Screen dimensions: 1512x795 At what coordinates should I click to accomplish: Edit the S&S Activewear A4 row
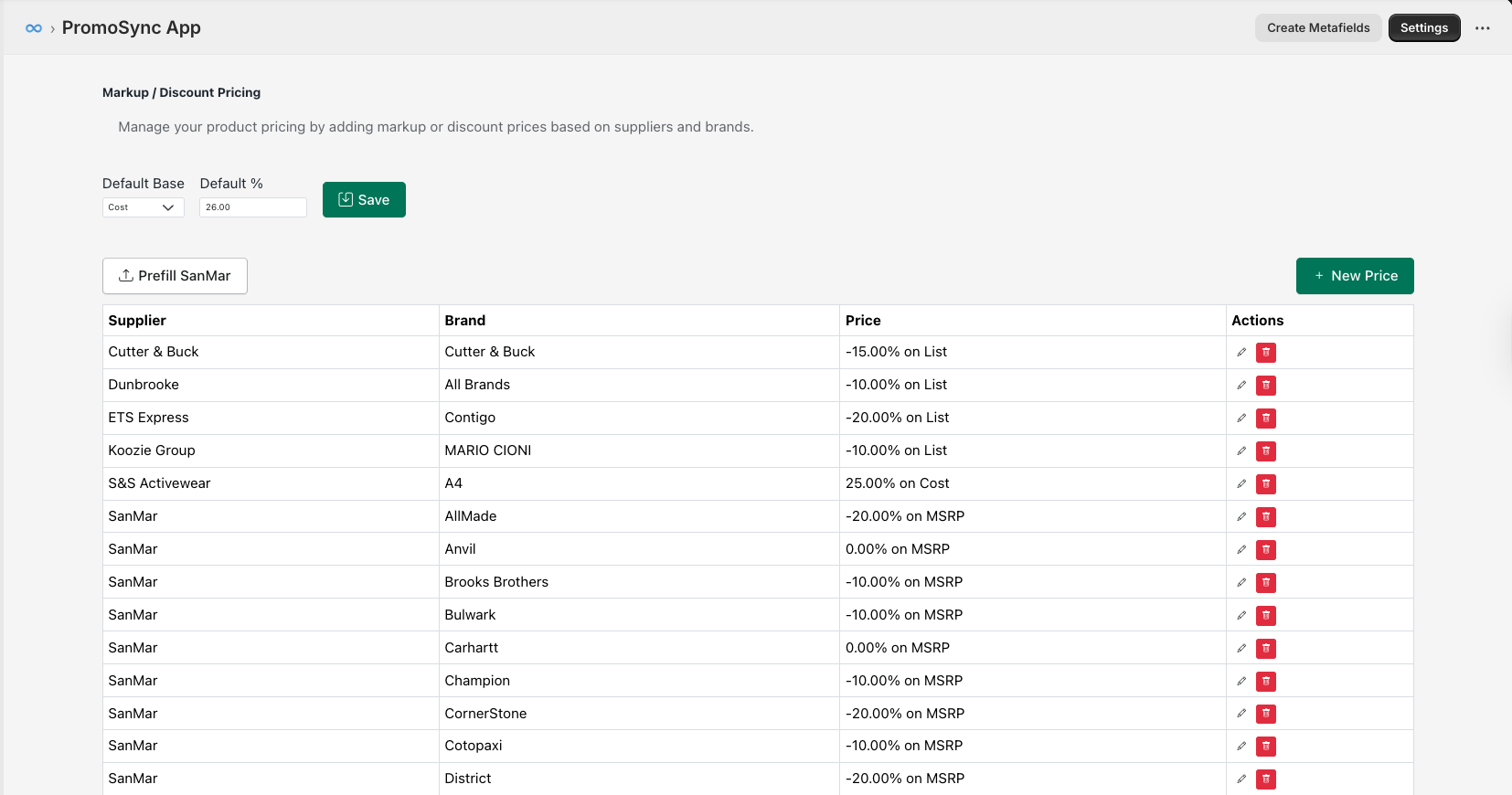click(1241, 484)
